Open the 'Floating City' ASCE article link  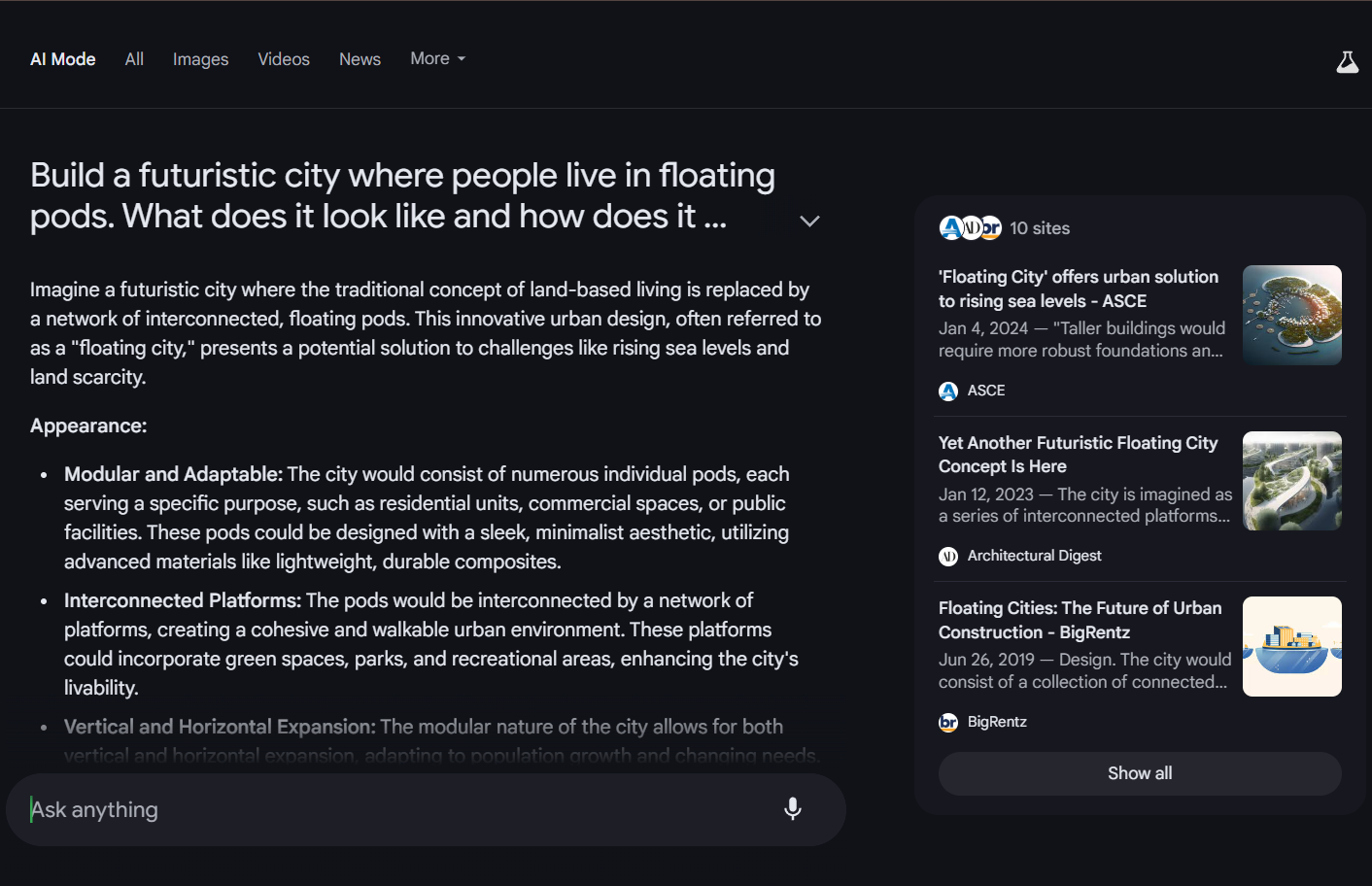click(x=1078, y=289)
